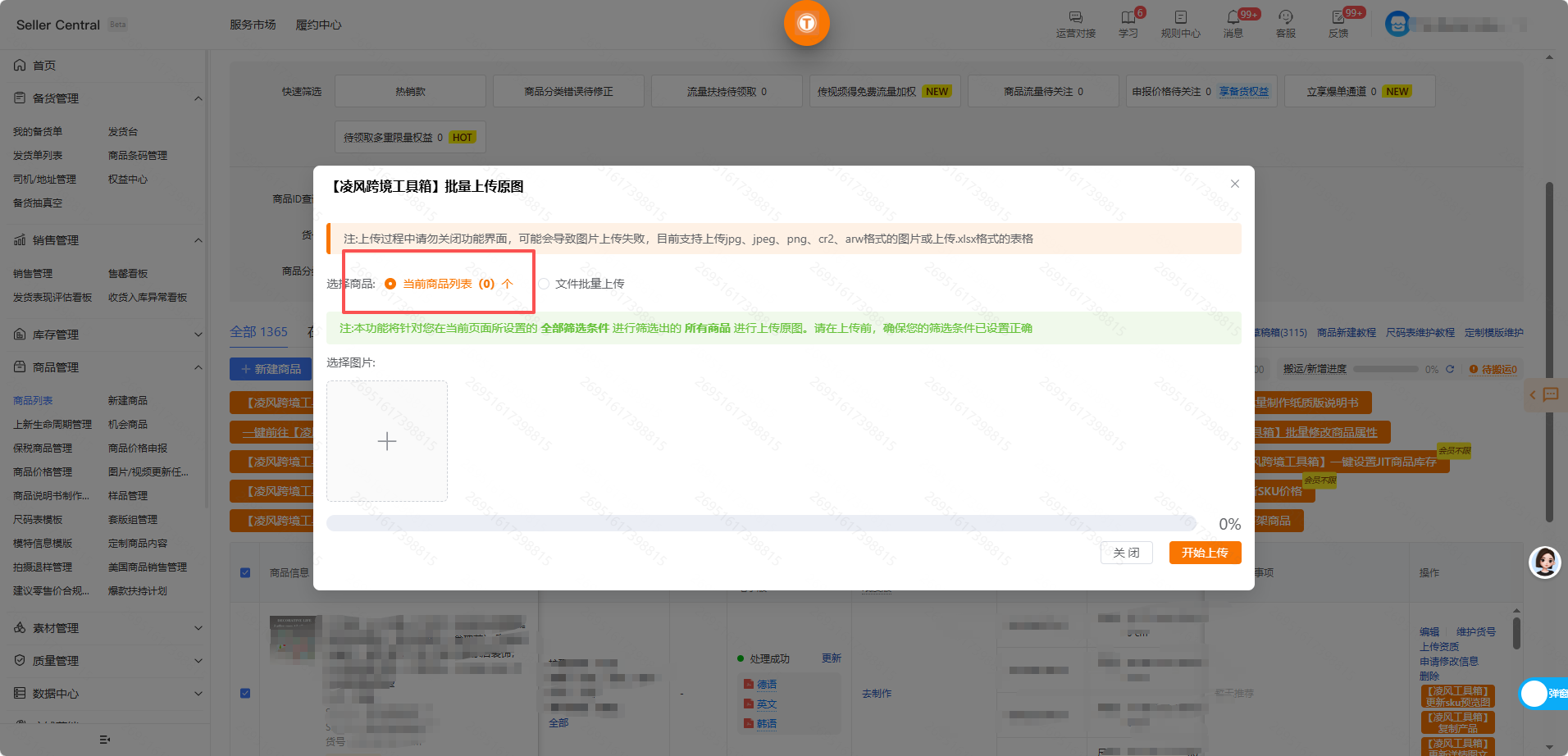Click the 客服 headset icon
The height and width of the screenshot is (756, 1568).
1285,17
